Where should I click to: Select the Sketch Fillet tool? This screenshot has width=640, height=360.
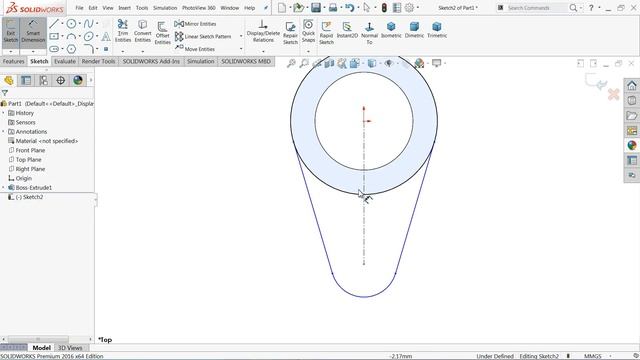point(89,49)
